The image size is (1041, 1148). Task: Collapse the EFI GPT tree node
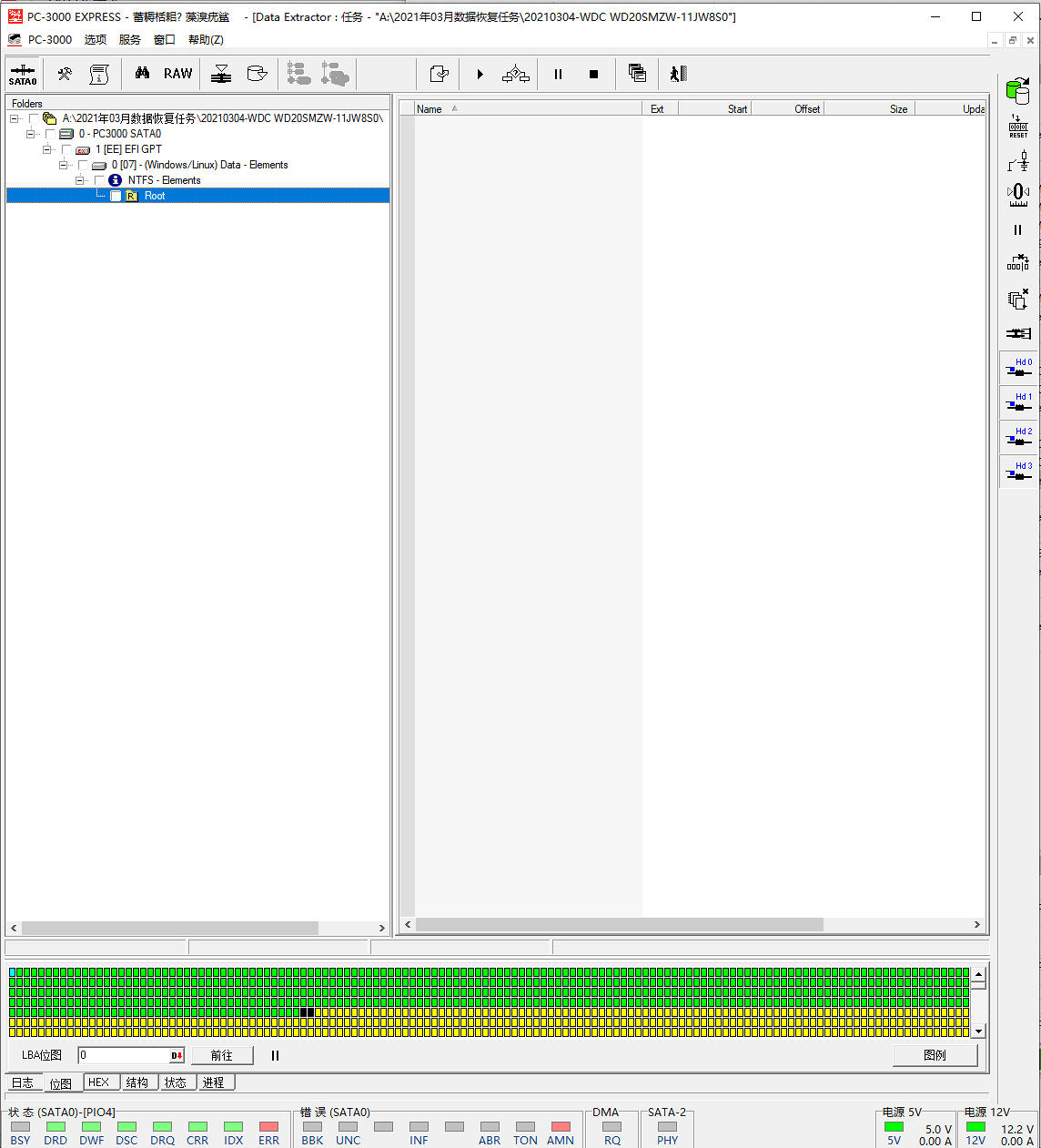pyautogui.click(x=47, y=149)
